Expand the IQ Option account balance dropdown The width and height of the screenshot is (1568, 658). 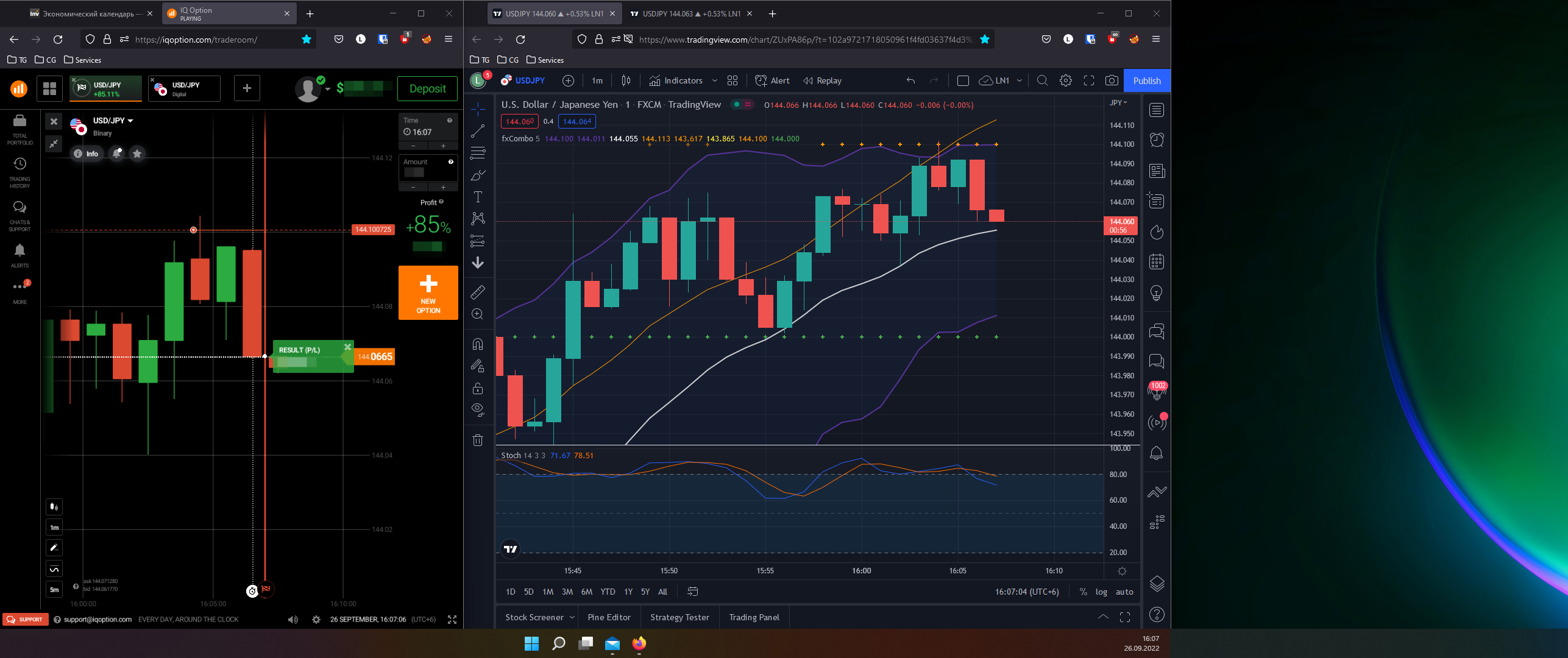tap(327, 89)
